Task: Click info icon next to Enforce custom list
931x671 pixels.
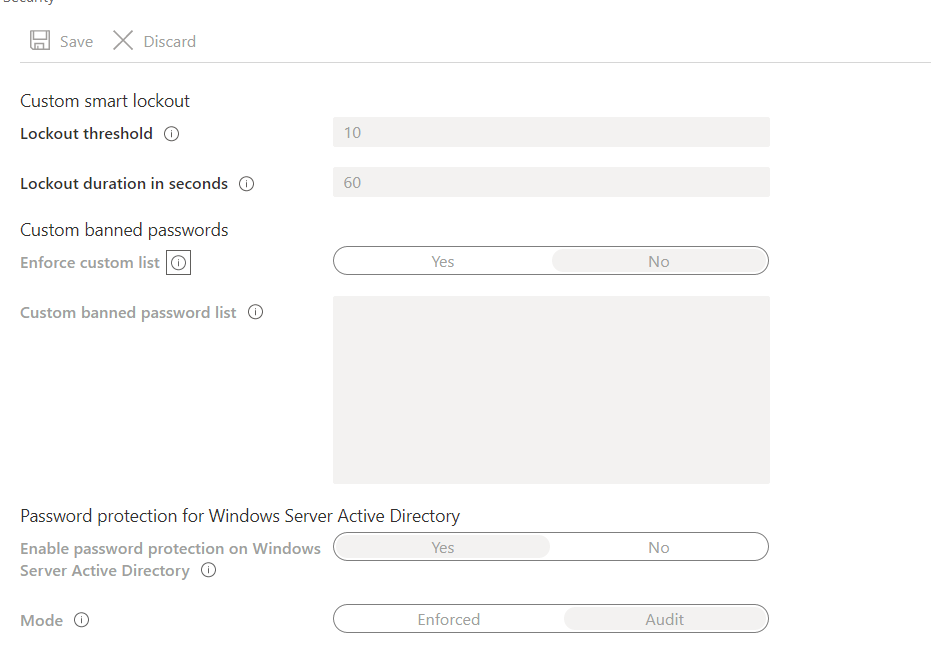Action: 178,263
